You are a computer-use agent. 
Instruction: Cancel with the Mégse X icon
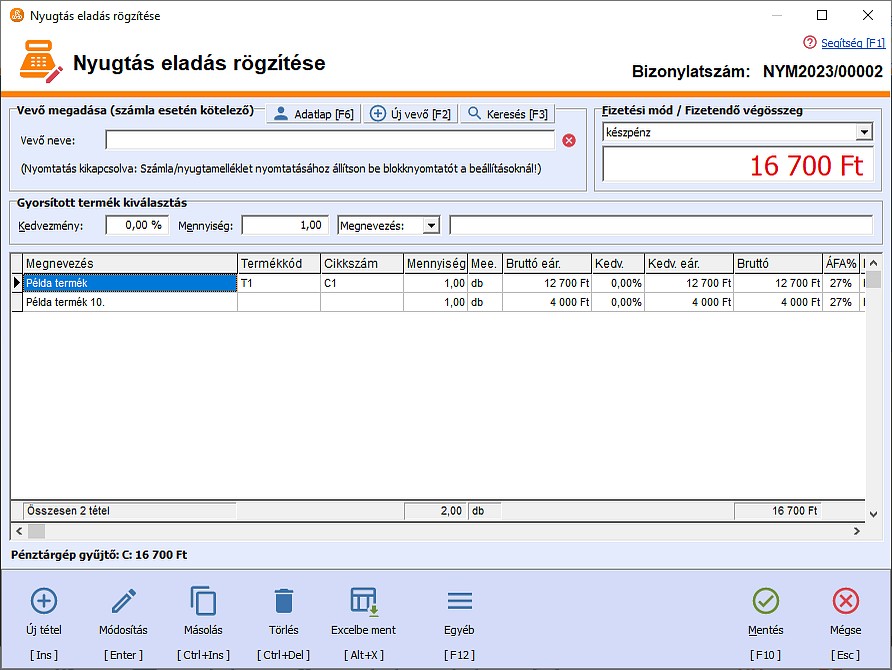click(845, 600)
